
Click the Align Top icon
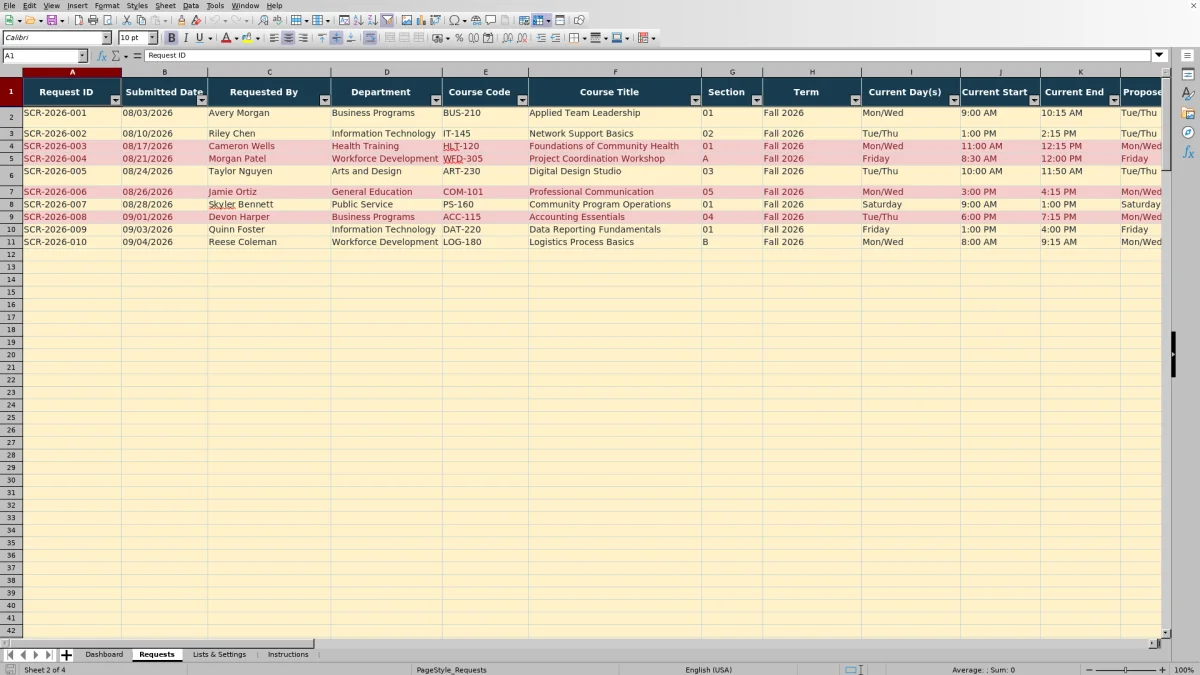click(x=321, y=38)
